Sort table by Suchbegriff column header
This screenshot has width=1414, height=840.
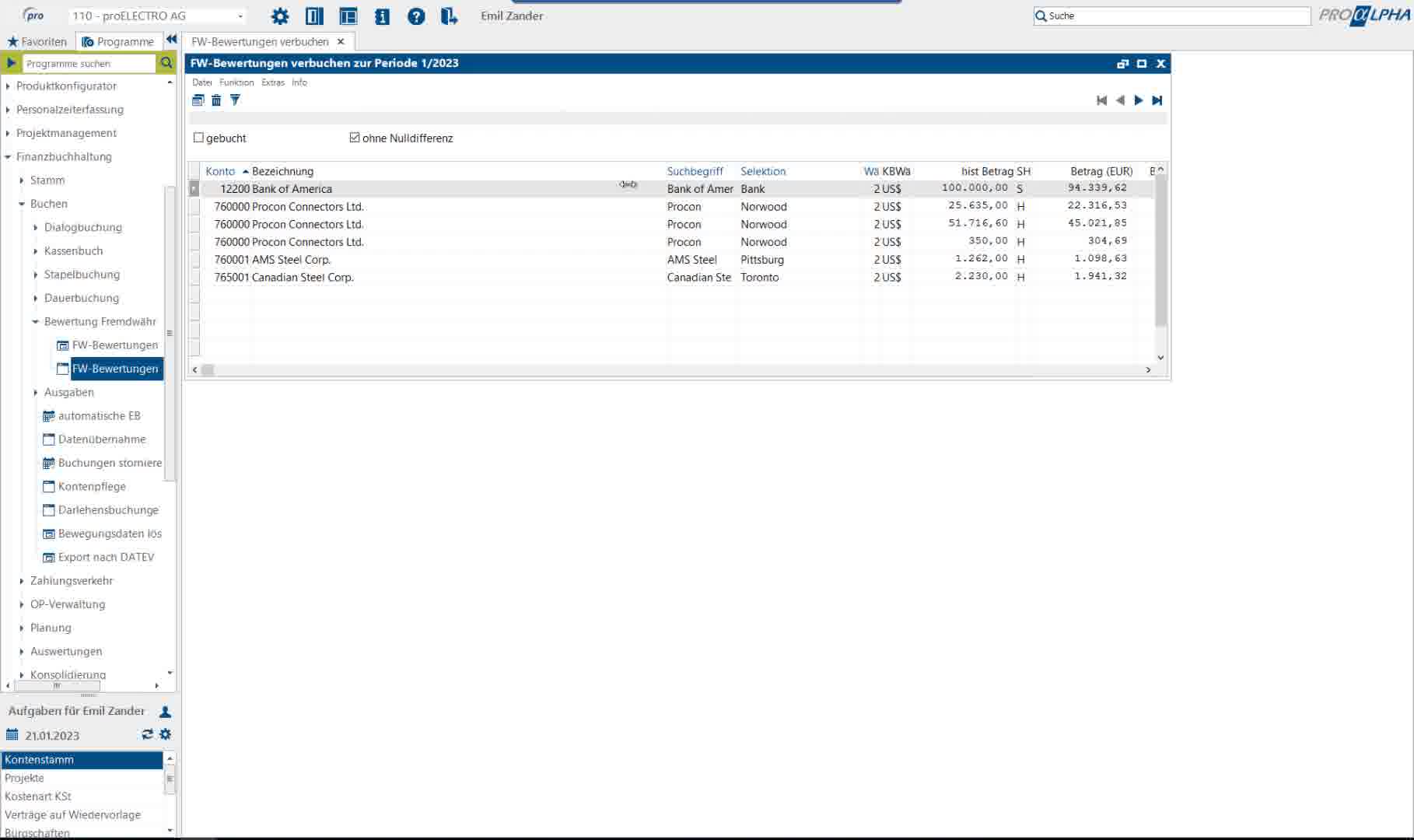pyautogui.click(x=695, y=171)
